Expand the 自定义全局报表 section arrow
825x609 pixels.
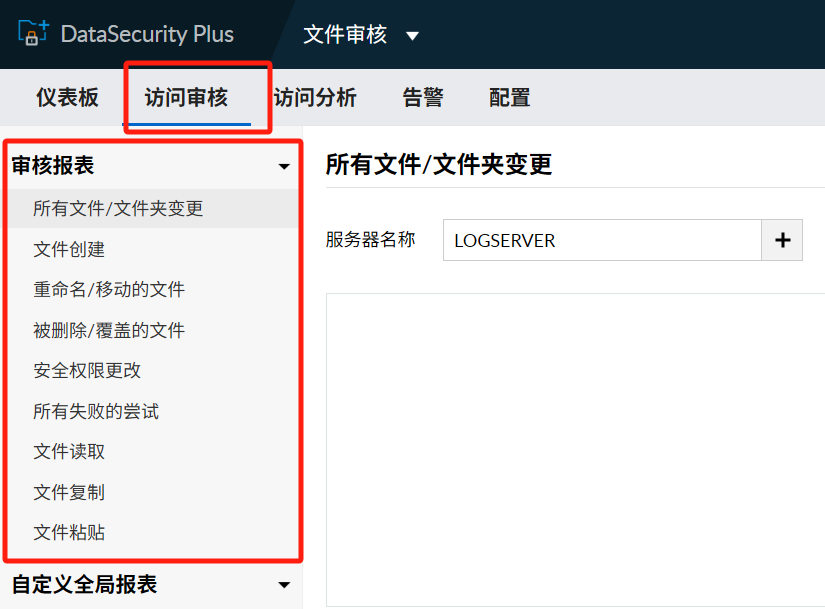284,585
